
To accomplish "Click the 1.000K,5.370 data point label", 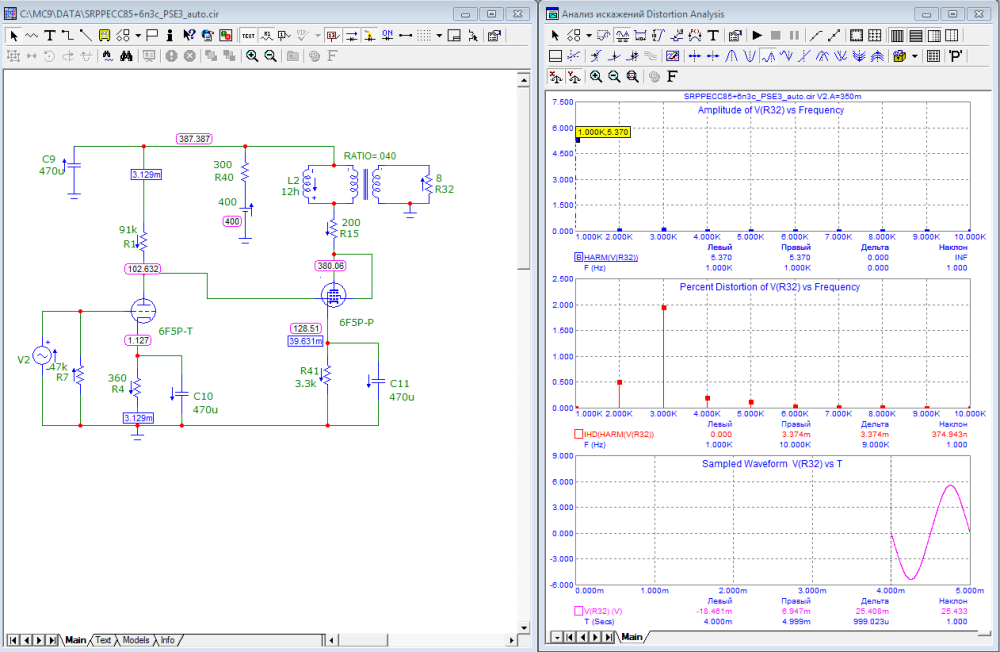I will click(x=602, y=131).
